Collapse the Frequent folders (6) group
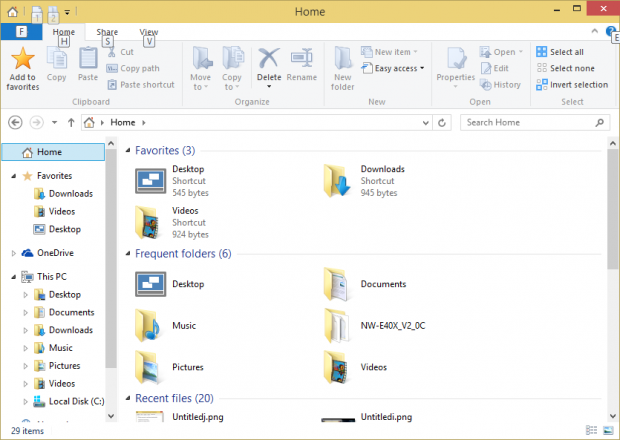620x440 pixels. click(x=128, y=254)
